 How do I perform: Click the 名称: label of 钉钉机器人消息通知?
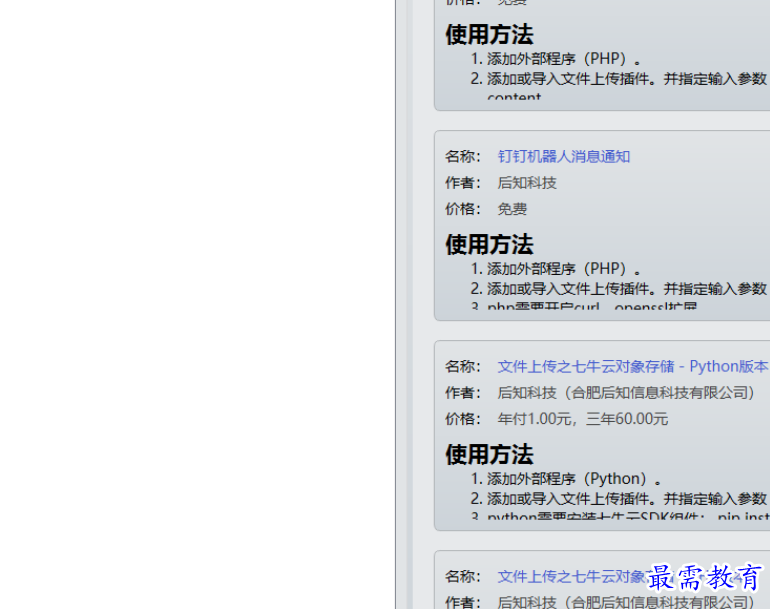click(x=463, y=157)
